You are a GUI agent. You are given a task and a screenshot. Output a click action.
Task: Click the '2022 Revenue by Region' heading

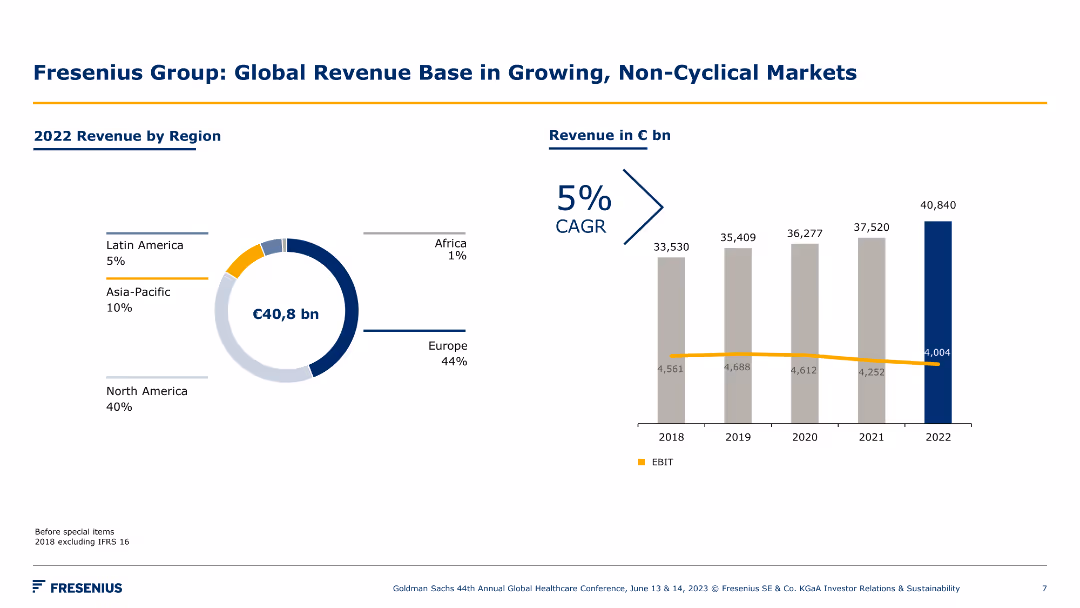(127, 136)
